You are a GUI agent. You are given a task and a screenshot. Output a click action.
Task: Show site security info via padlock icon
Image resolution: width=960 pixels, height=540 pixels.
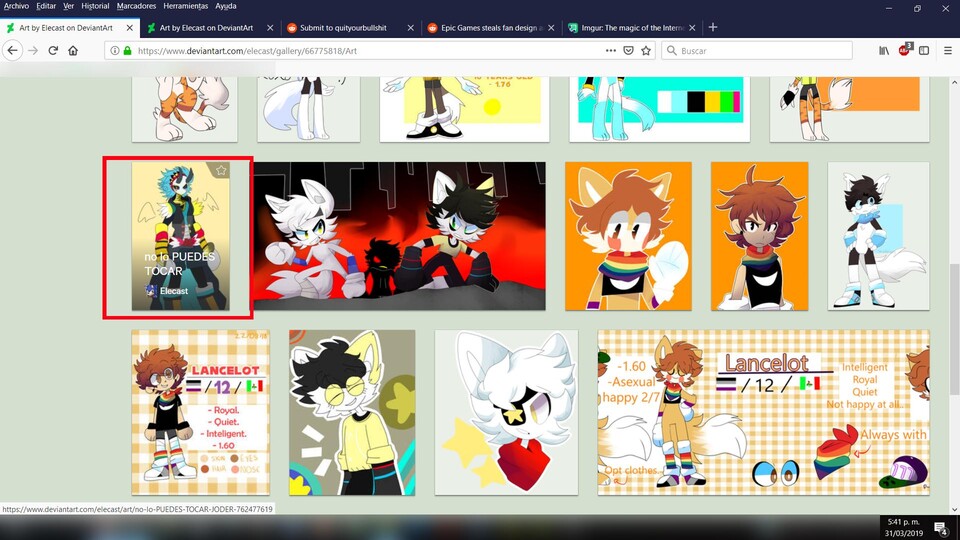128,50
